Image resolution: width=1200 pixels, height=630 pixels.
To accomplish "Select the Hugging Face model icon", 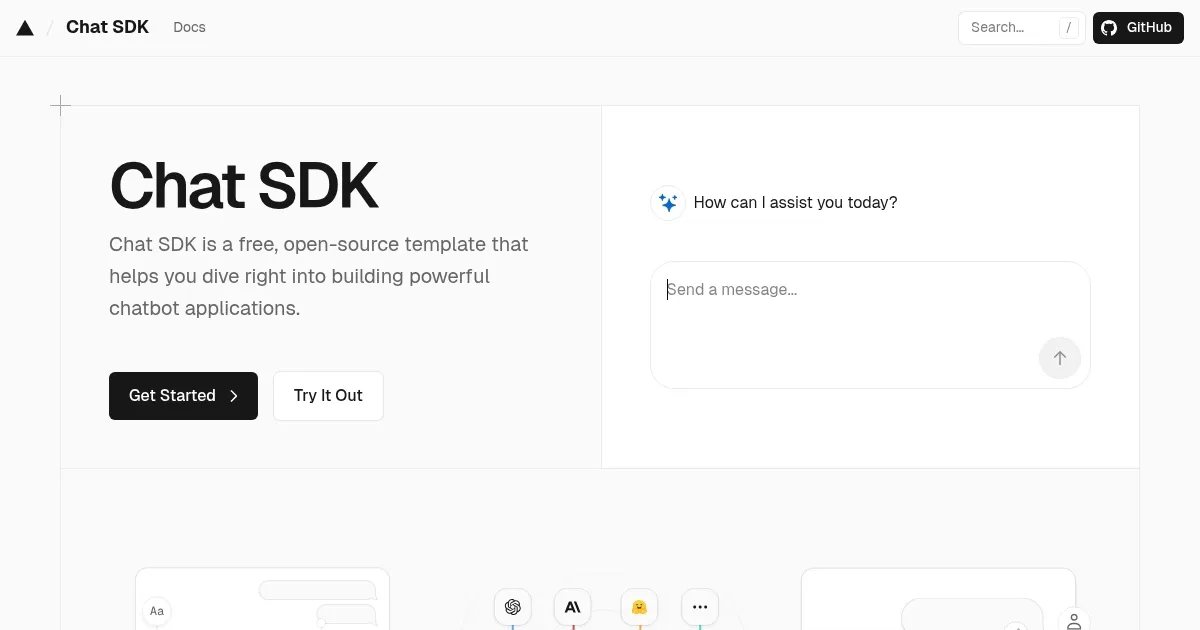I will point(639,606).
